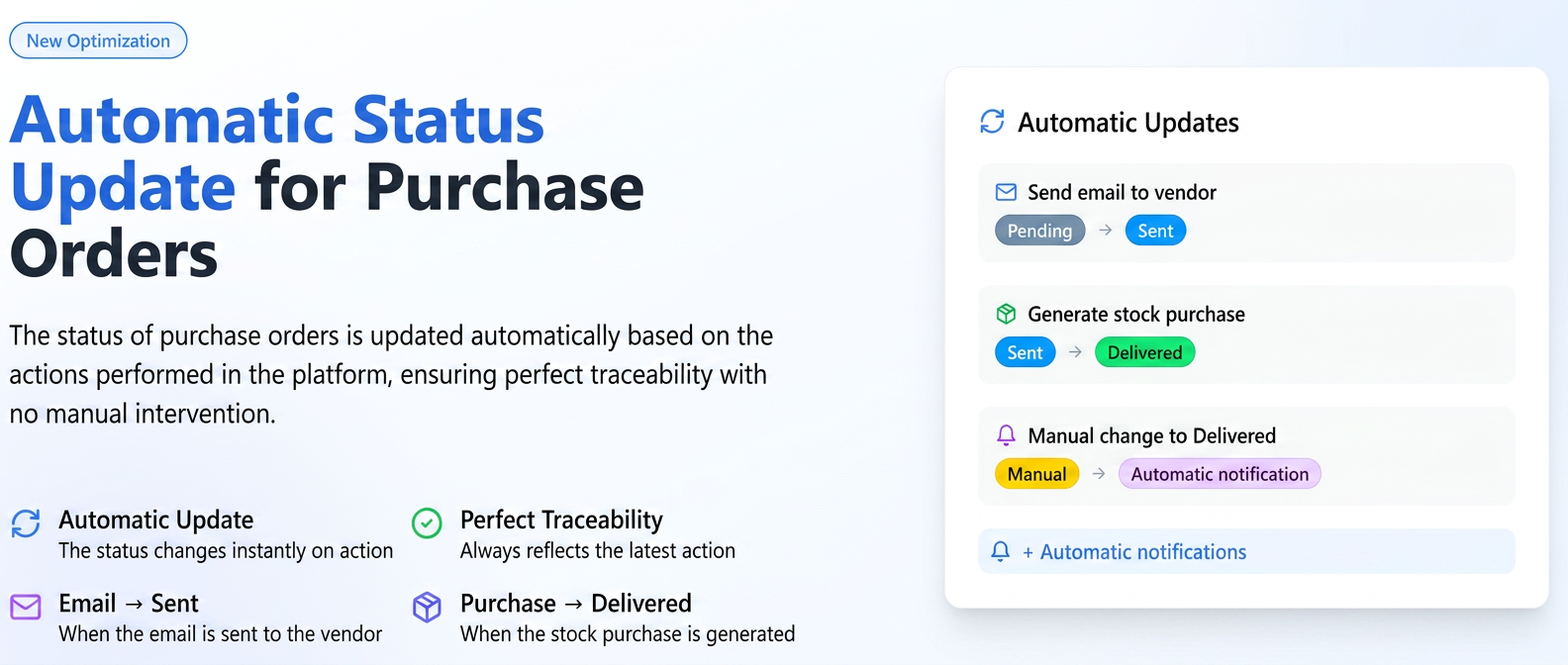Click the refresh icon beside Automatic Updates
This screenshot has height=665, width=1568.
pos(992,122)
